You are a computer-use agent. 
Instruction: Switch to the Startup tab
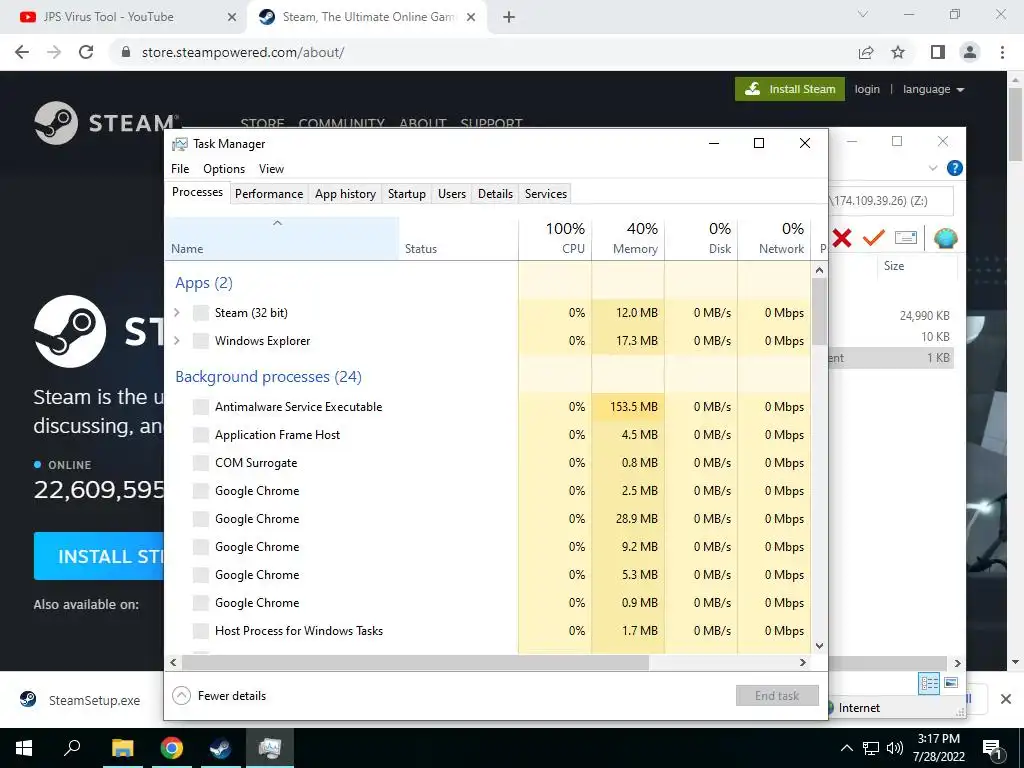406,193
